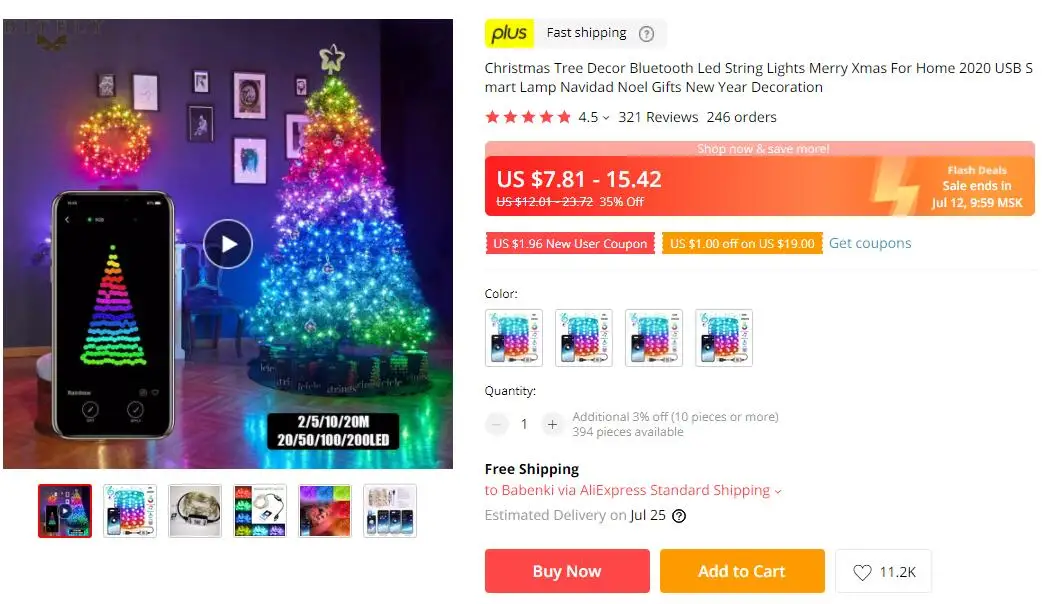Choose the fourth color option
1042x604 pixels.
[724, 338]
